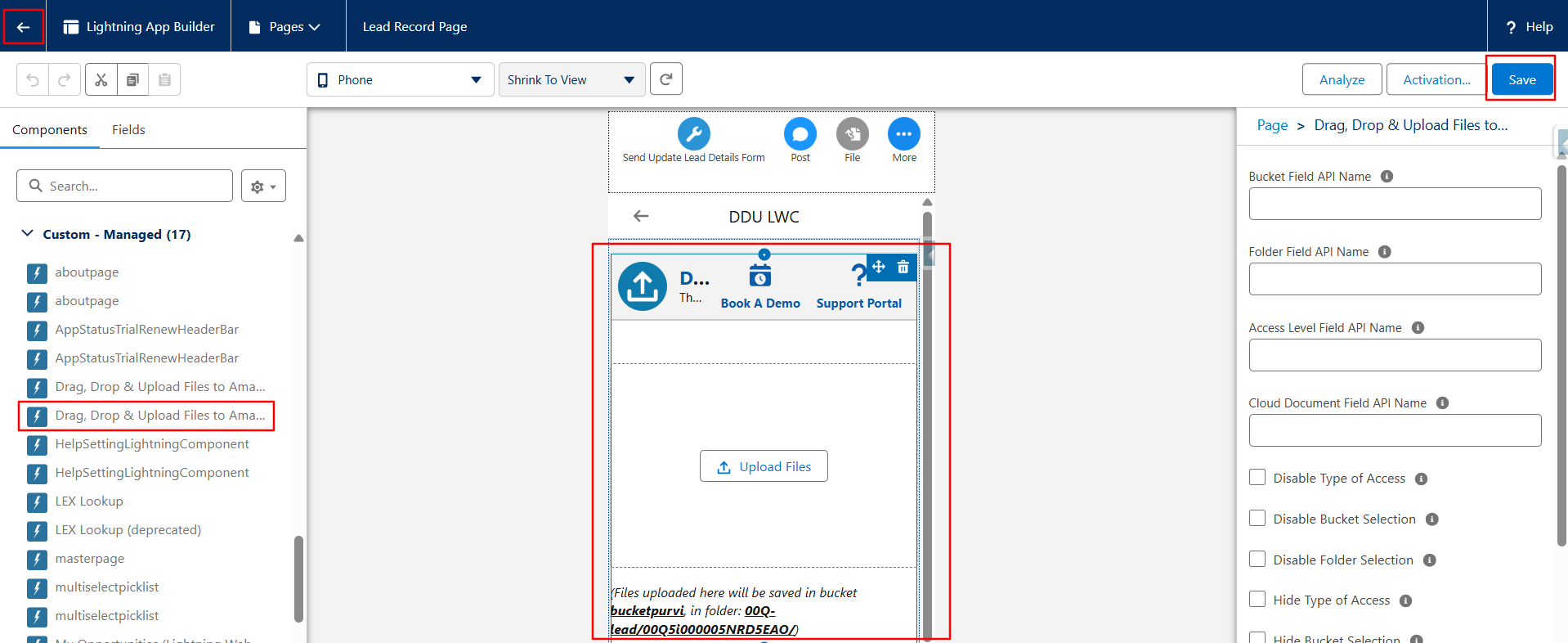Click the Upload Files button
The image size is (1568, 643).
(x=764, y=466)
